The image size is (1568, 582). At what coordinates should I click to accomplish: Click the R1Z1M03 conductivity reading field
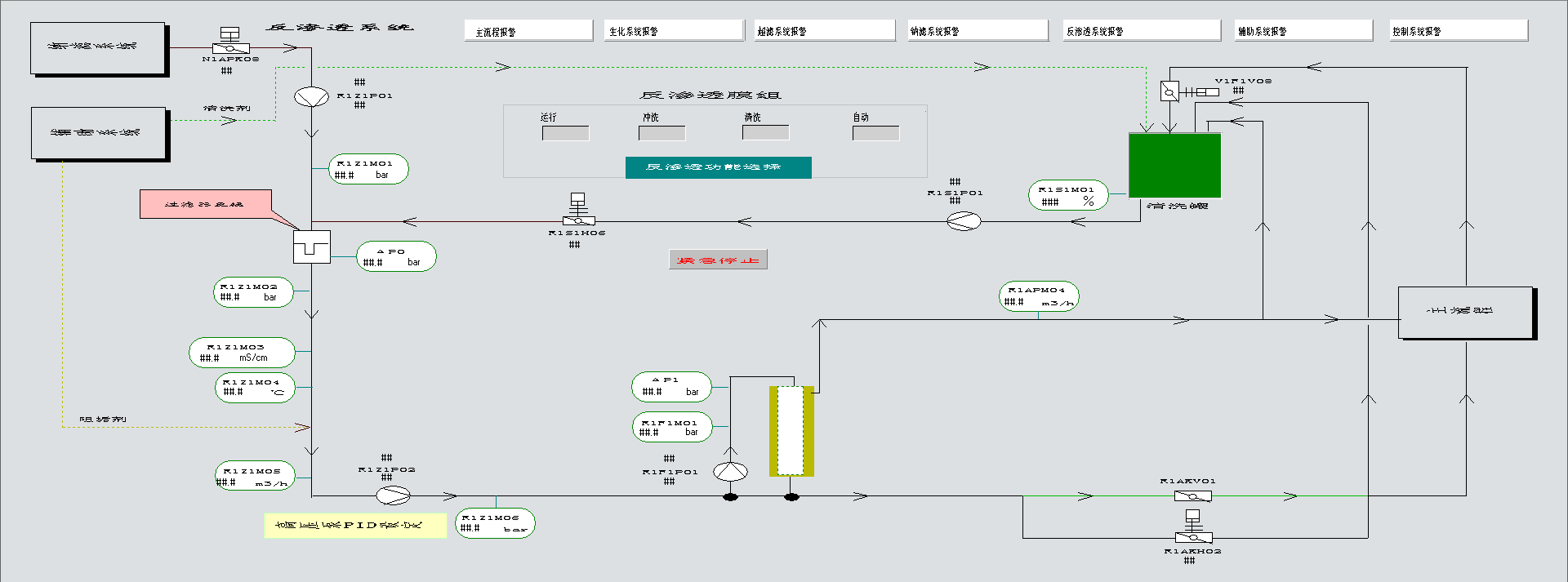click(242, 358)
